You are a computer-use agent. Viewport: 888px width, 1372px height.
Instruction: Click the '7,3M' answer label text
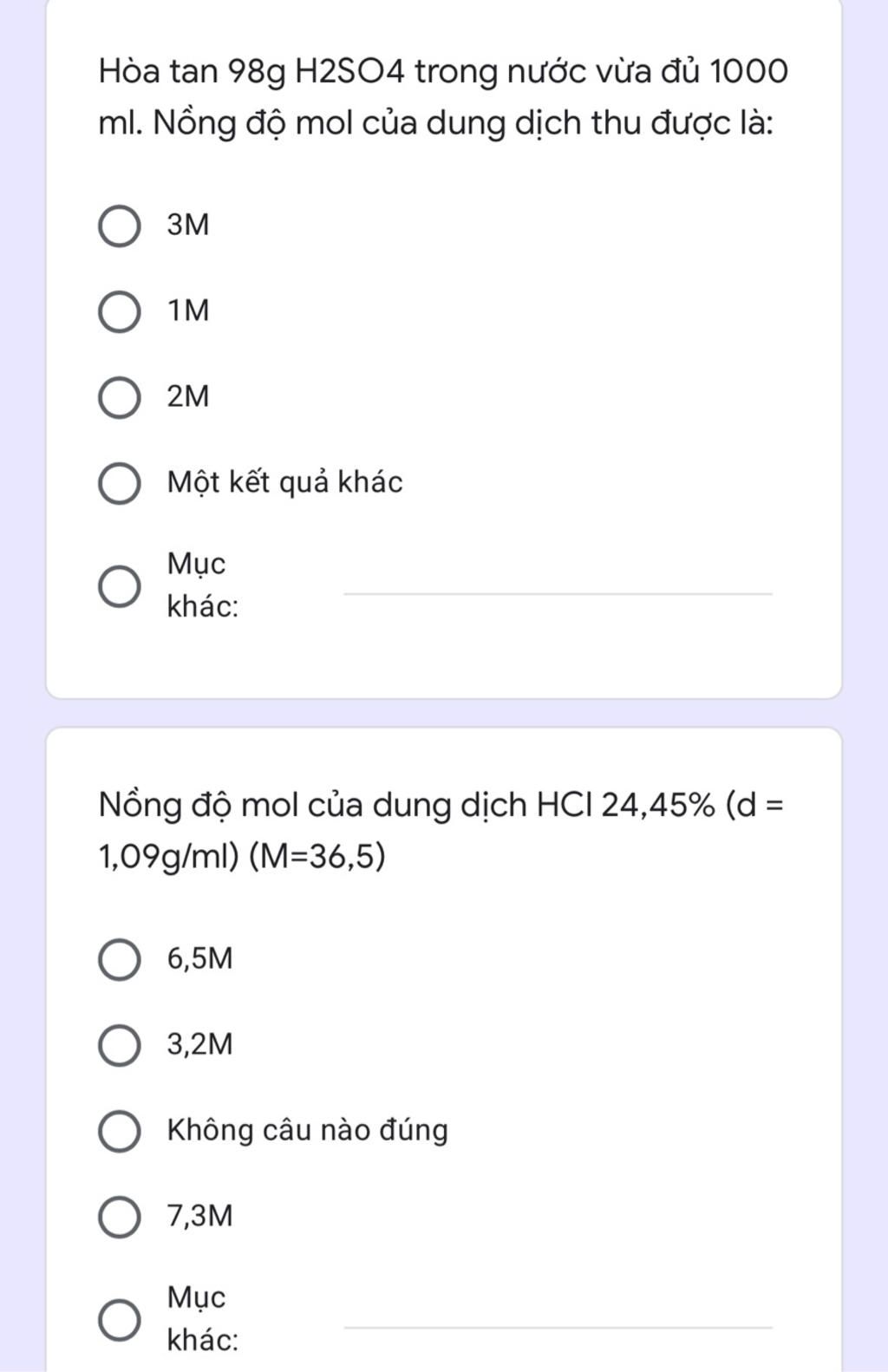pyautogui.click(x=200, y=1216)
